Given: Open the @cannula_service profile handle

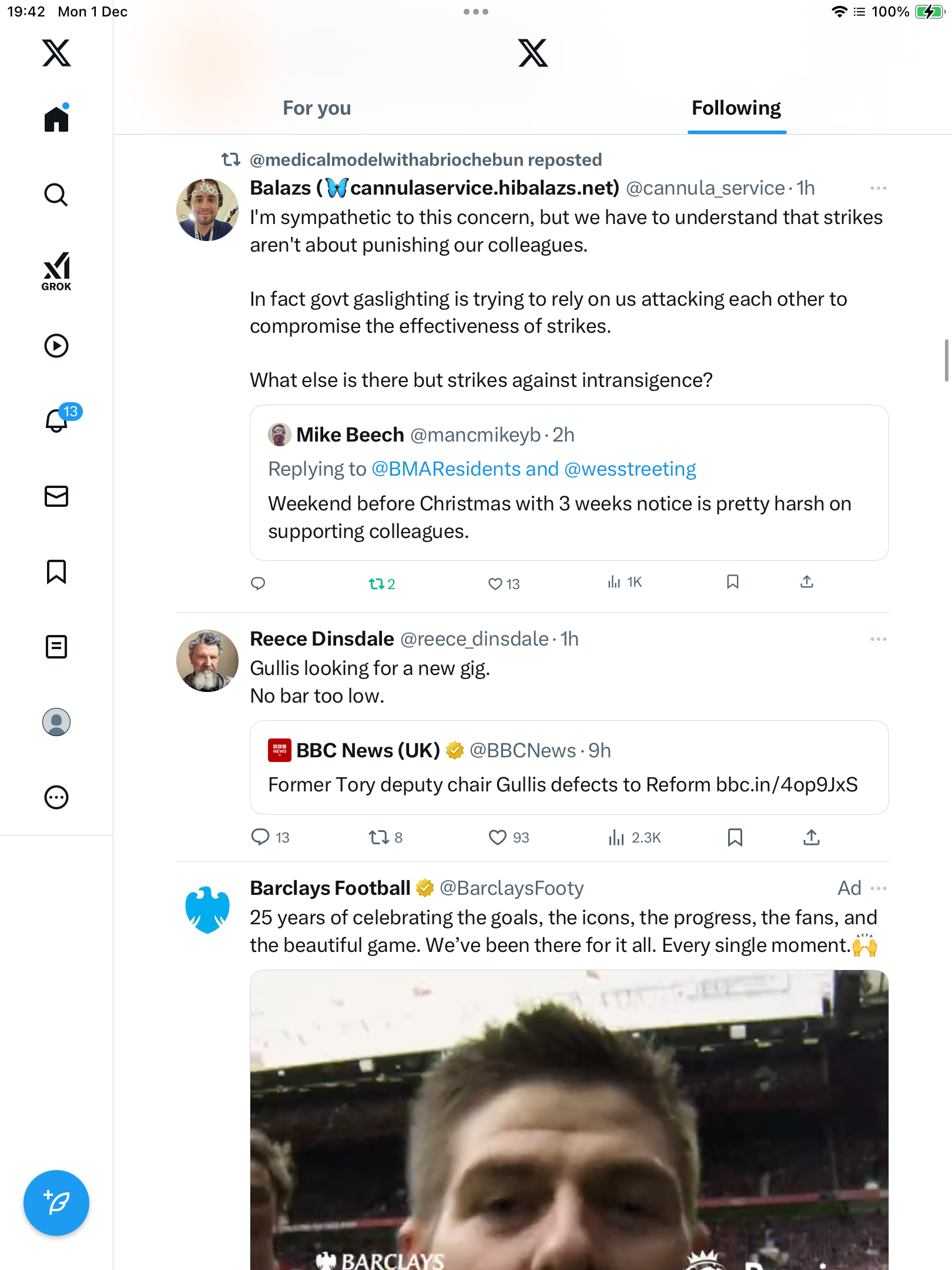Looking at the screenshot, I should coord(705,188).
